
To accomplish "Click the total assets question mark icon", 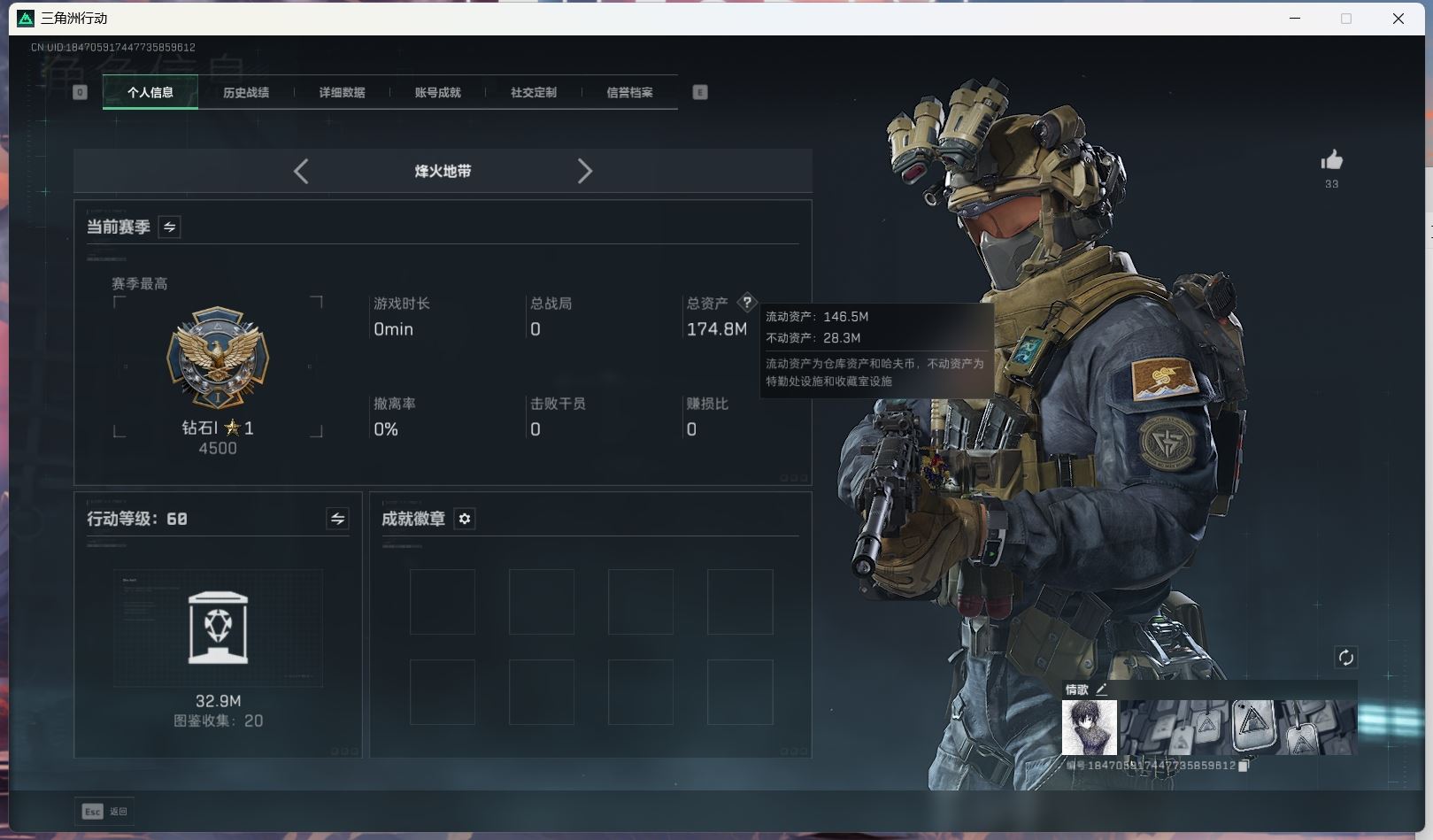I will (747, 303).
